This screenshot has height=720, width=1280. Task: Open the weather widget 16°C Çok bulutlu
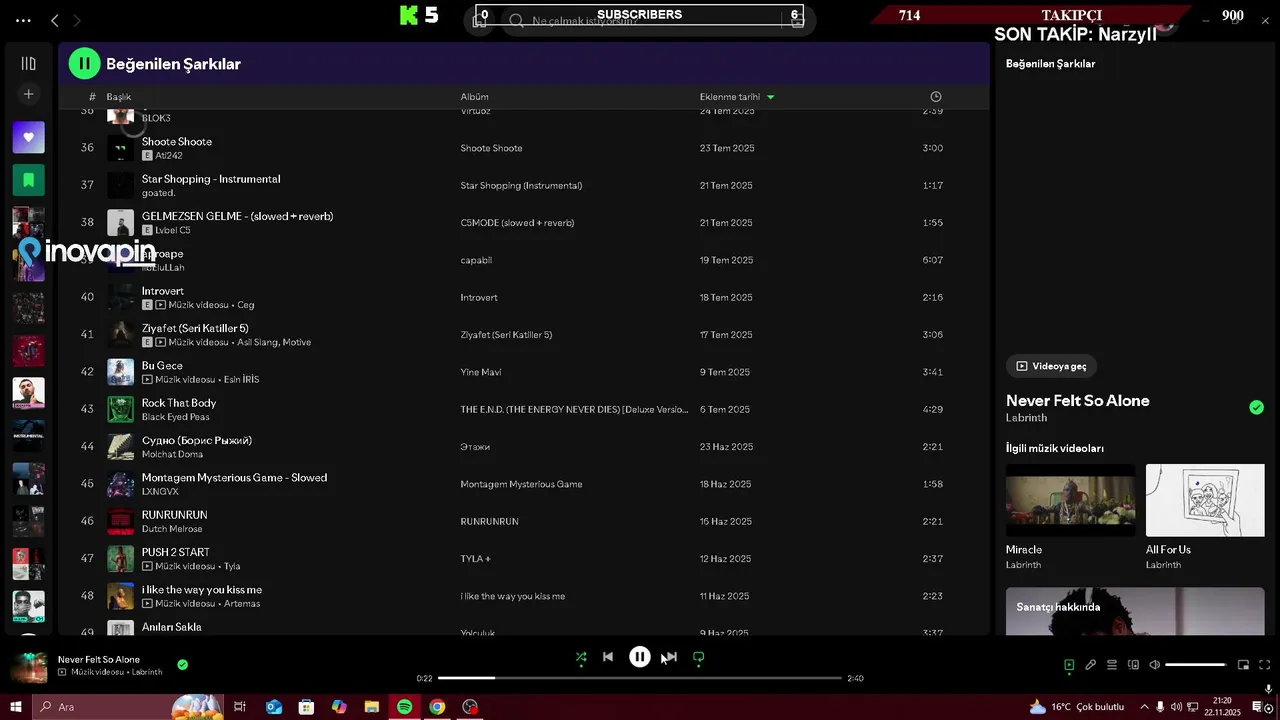(x=1076, y=707)
